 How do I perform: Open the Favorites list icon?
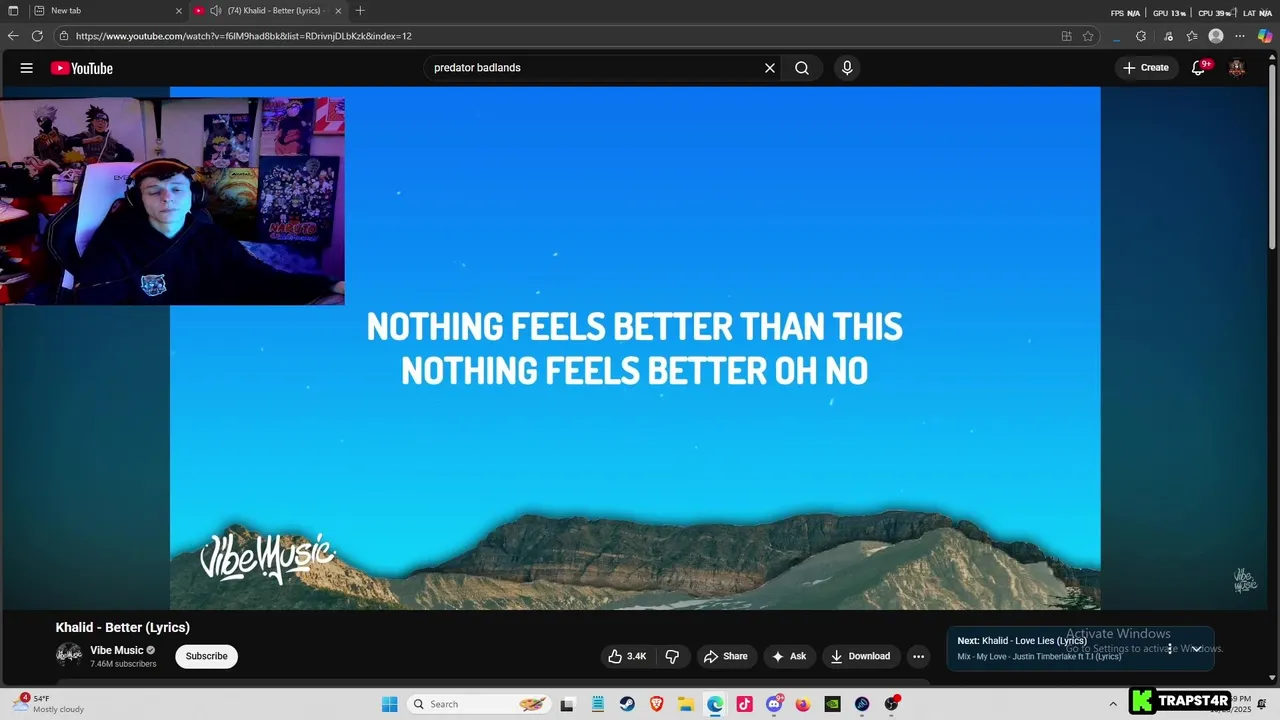[1192, 36]
